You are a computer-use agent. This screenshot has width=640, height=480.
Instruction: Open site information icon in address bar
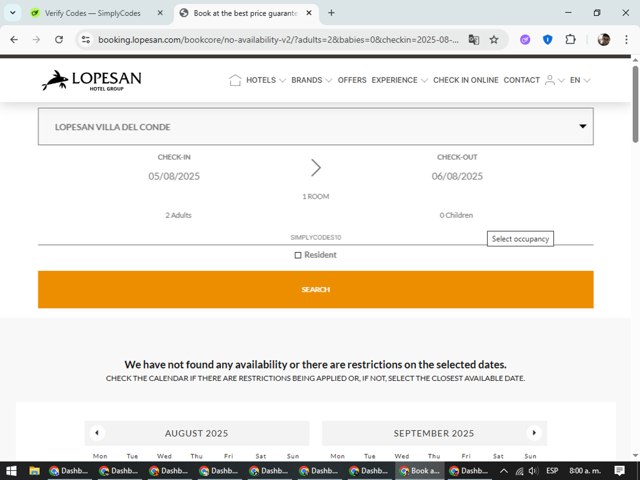pyautogui.click(x=86, y=40)
